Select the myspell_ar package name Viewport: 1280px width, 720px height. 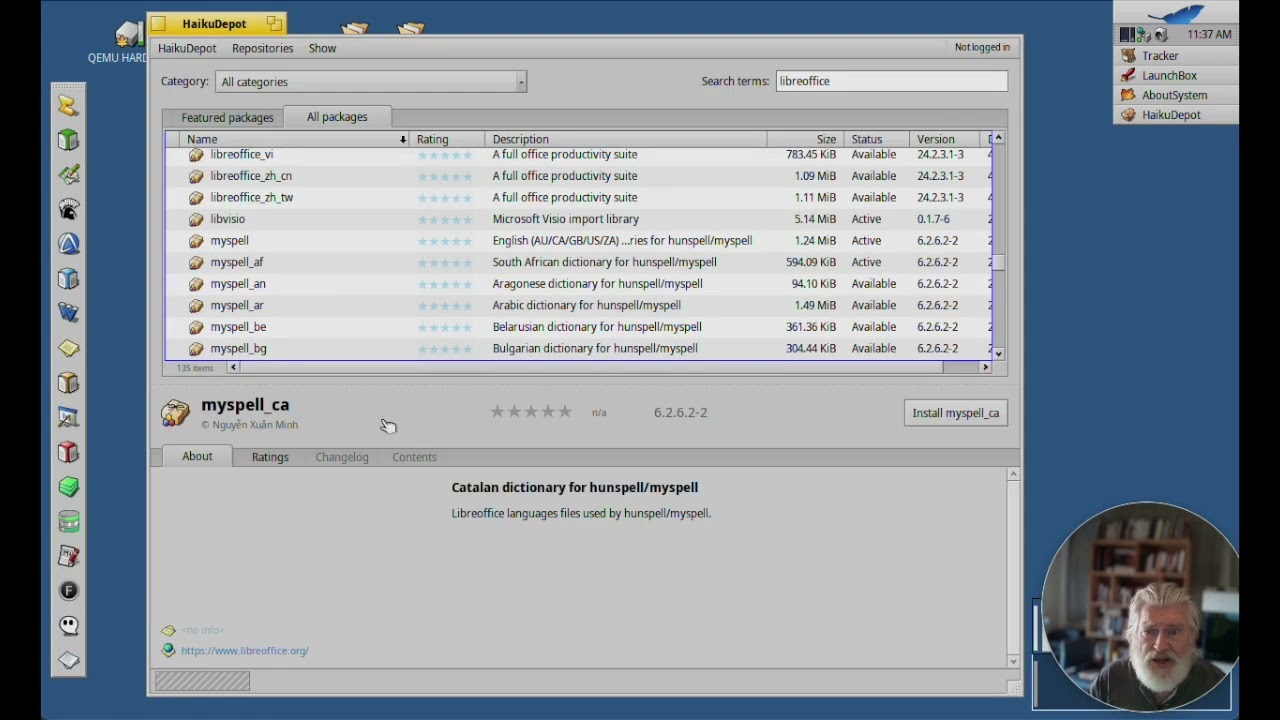(237, 306)
